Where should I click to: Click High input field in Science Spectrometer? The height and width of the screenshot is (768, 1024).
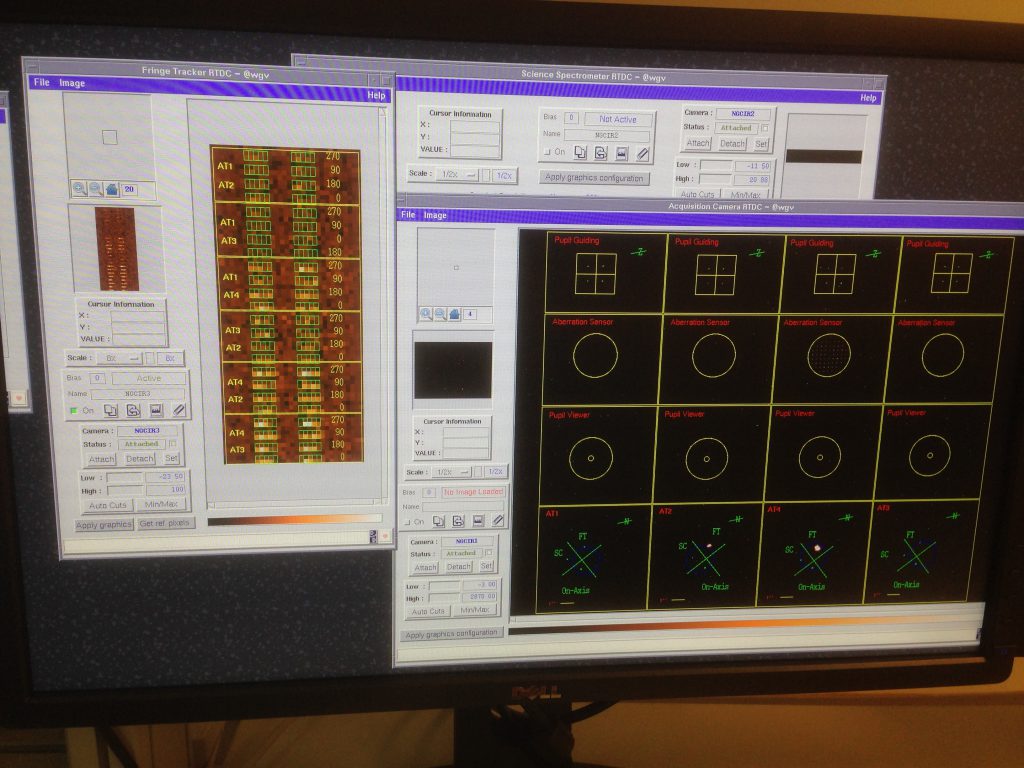pyautogui.click(x=716, y=179)
